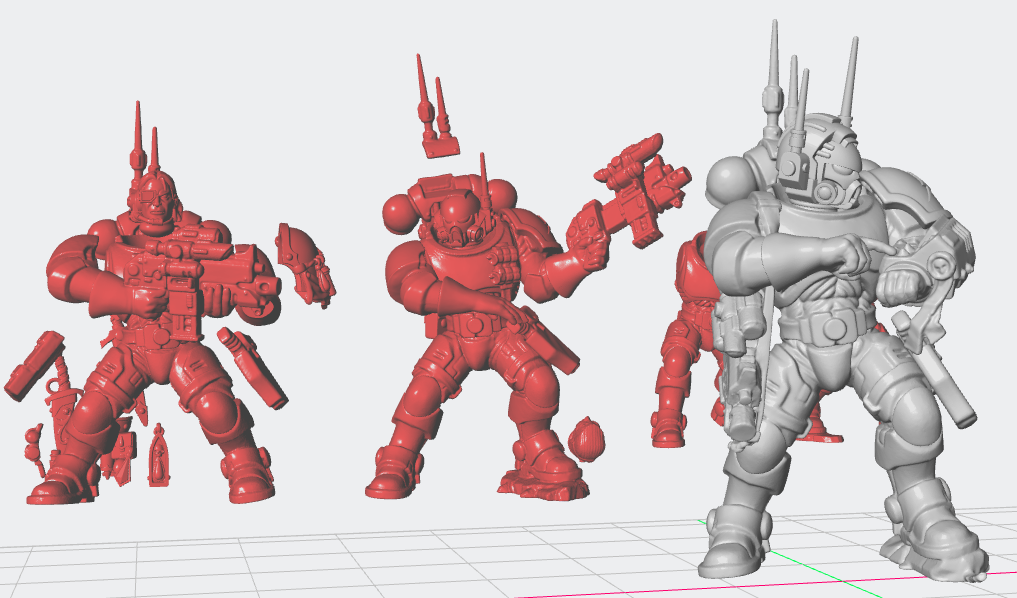Screen dimensions: 1017x598
Task: Select the long weapon part at far left
Action: click(34, 366)
